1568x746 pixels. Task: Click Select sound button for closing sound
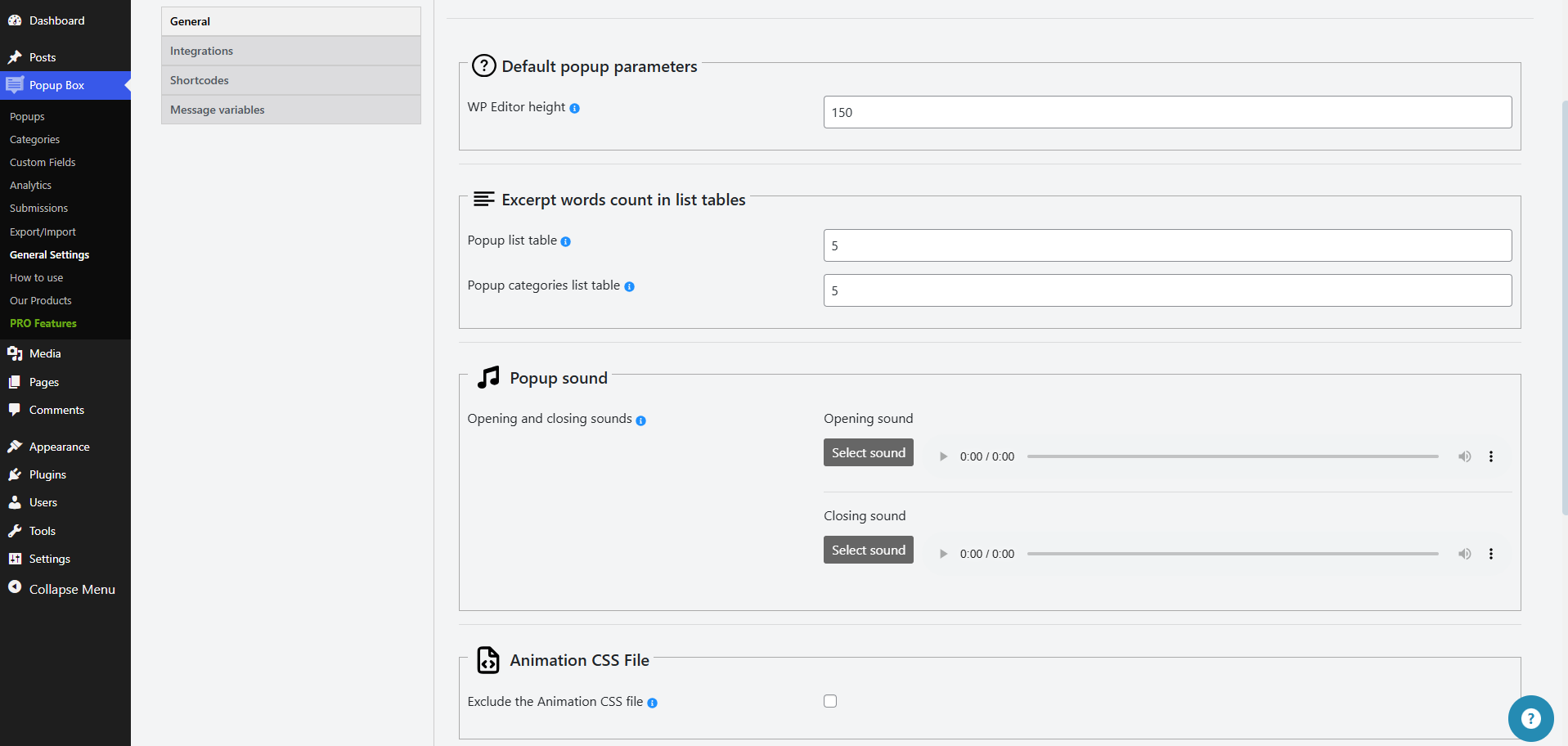[x=868, y=550]
